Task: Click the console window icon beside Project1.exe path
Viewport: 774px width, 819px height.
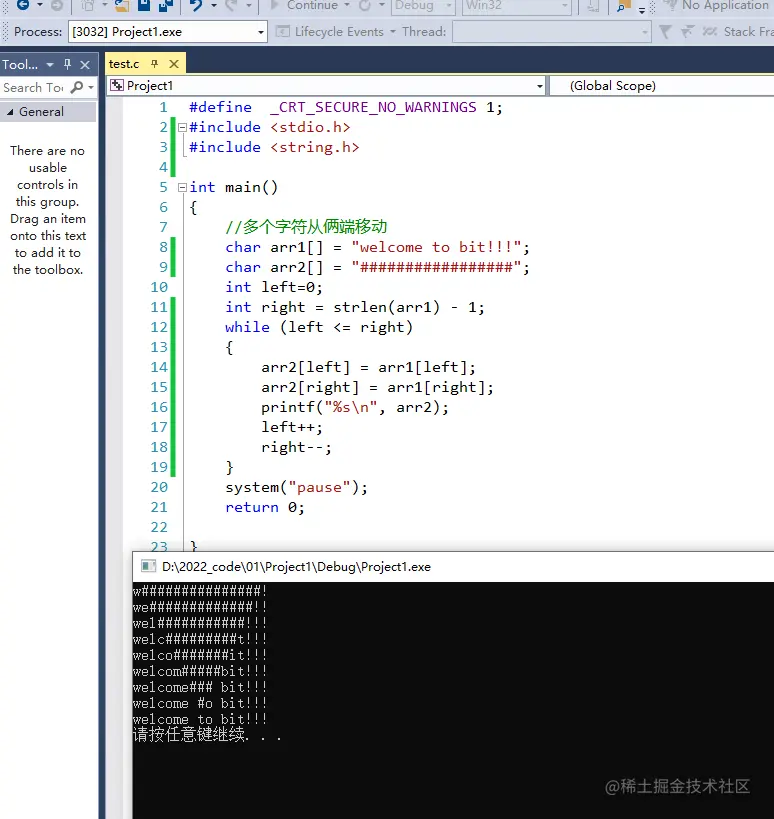Action: (x=149, y=567)
